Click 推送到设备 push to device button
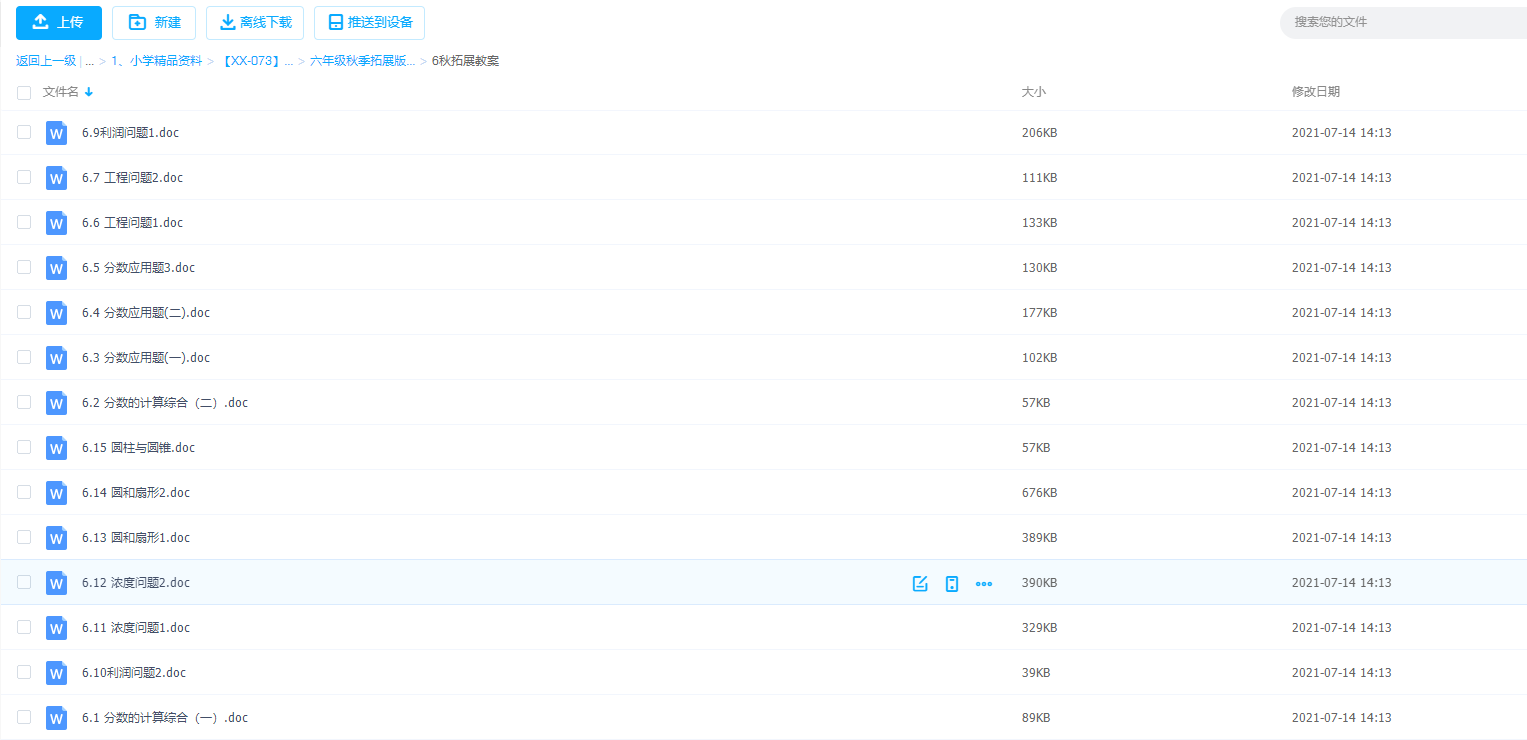Viewport: 1527px width, 740px height. click(x=369, y=22)
